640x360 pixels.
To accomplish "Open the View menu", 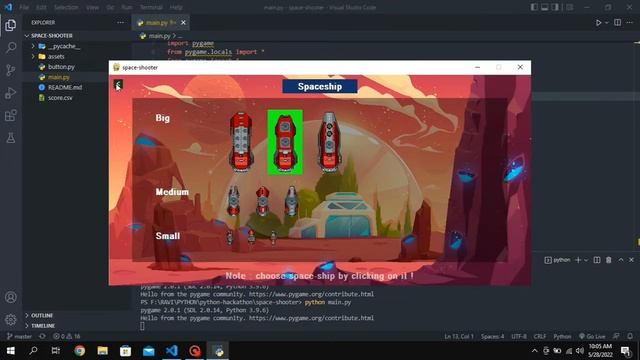I will [92, 7].
